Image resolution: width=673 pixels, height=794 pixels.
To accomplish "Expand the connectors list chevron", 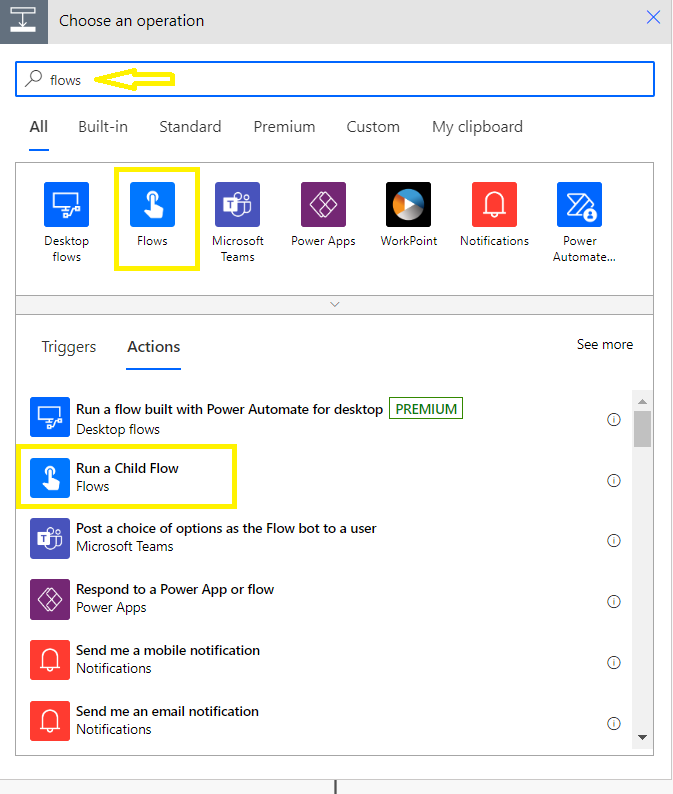I will (334, 304).
